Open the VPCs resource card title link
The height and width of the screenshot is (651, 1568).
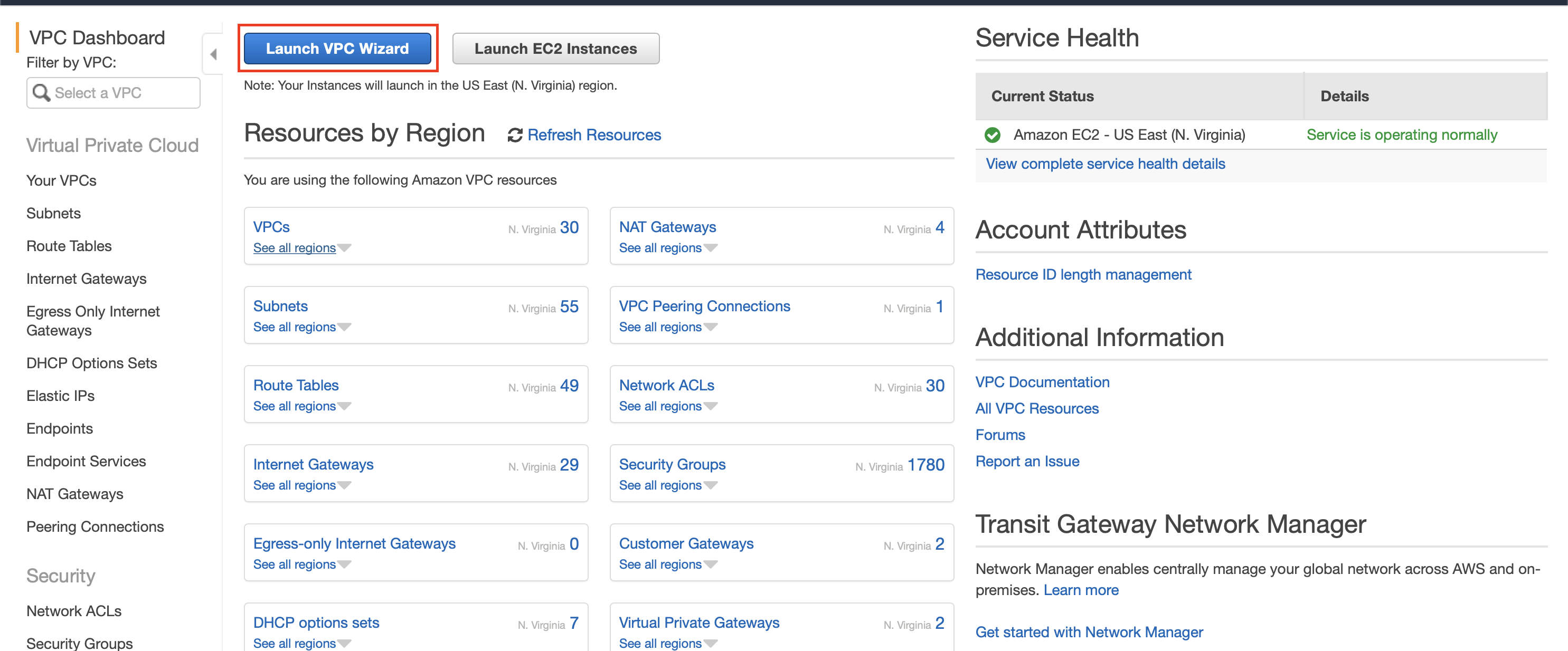(271, 227)
